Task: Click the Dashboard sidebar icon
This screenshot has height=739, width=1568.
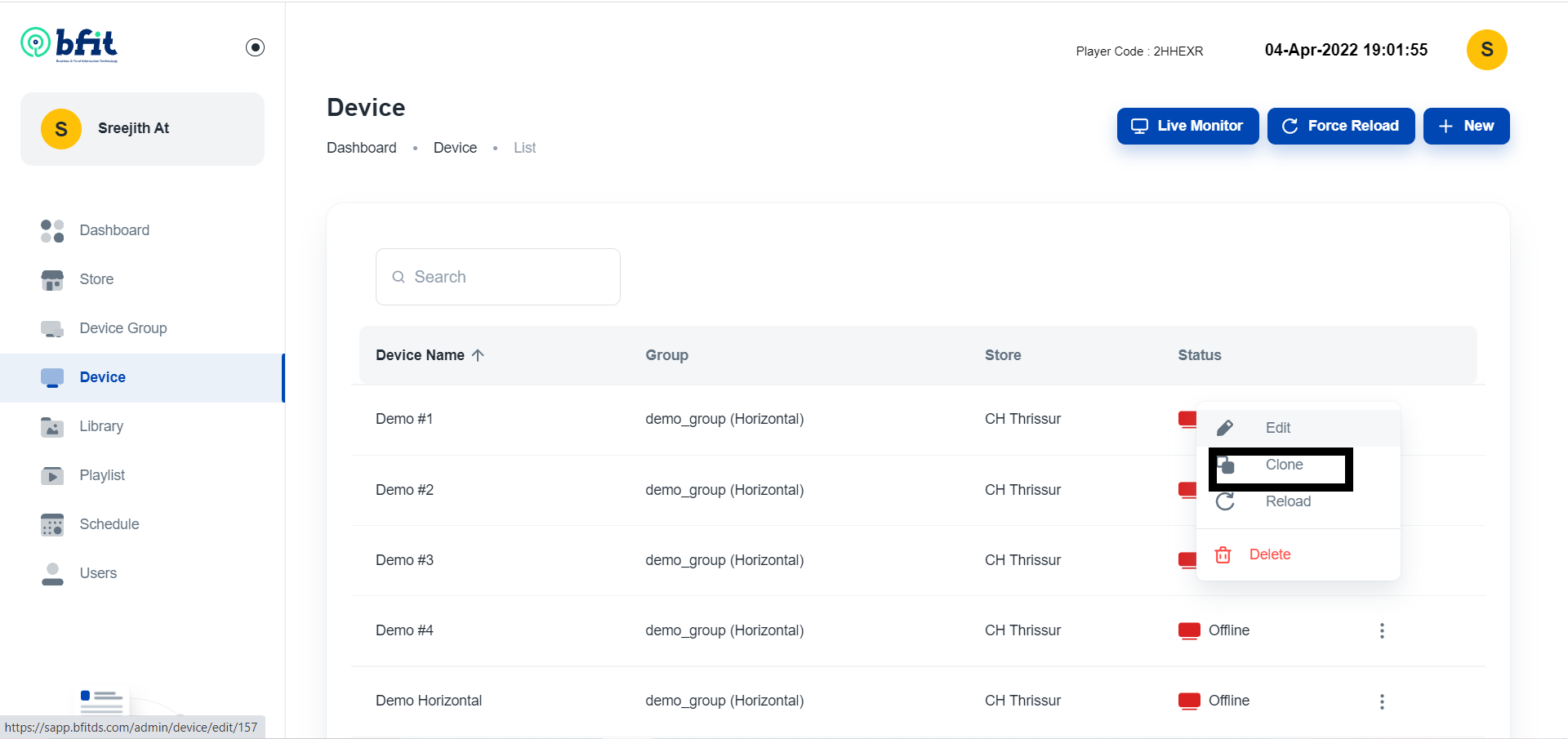Action: point(52,230)
